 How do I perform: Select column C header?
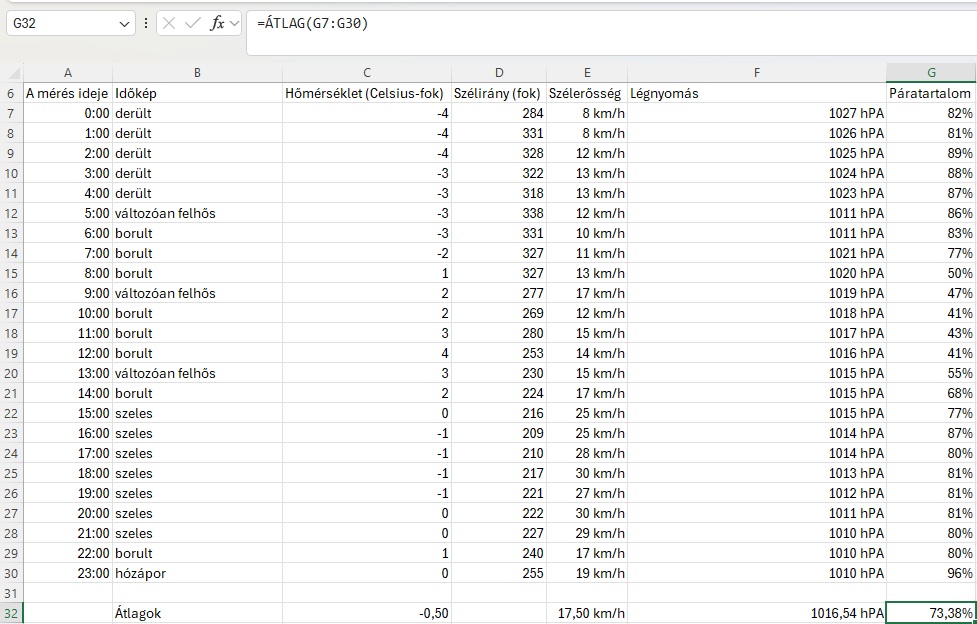(367, 73)
